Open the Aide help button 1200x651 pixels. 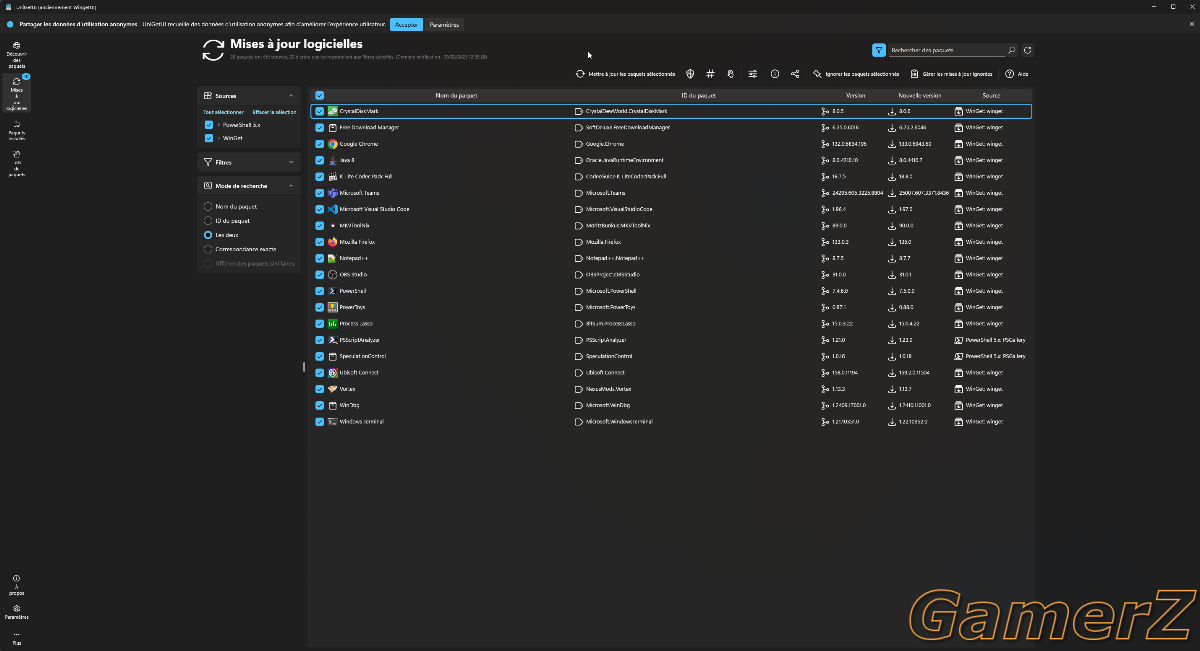coord(1017,74)
